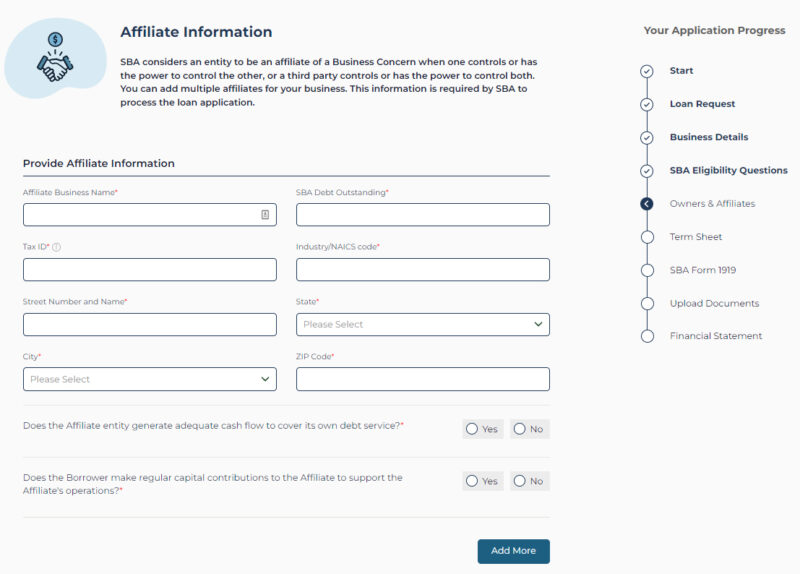The width and height of the screenshot is (800, 574).
Task: Click into the Industry/NAICS code field
Action: click(x=423, y=269)
